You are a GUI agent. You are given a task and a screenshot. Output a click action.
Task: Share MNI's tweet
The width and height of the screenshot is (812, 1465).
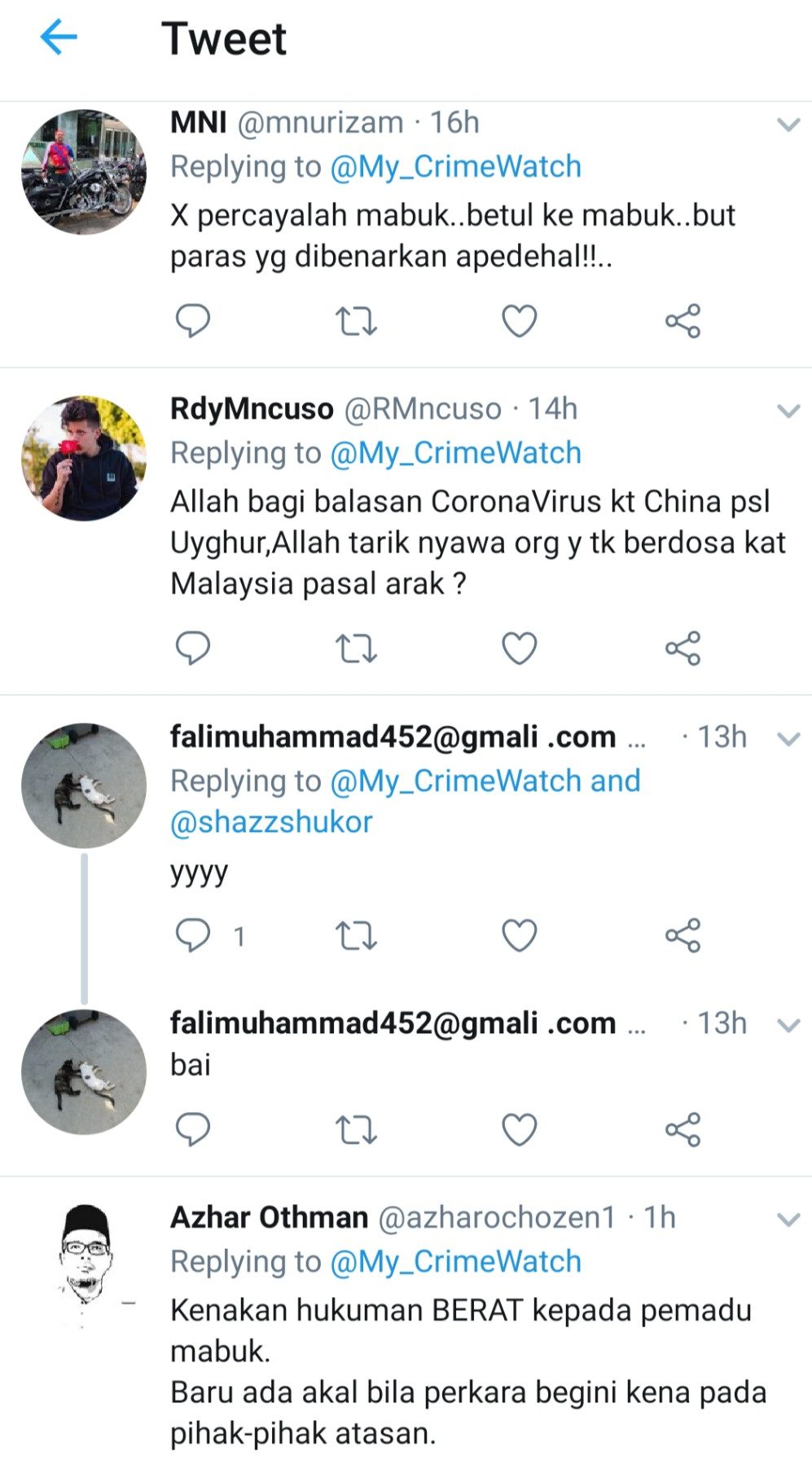click(x=683, y=321)
